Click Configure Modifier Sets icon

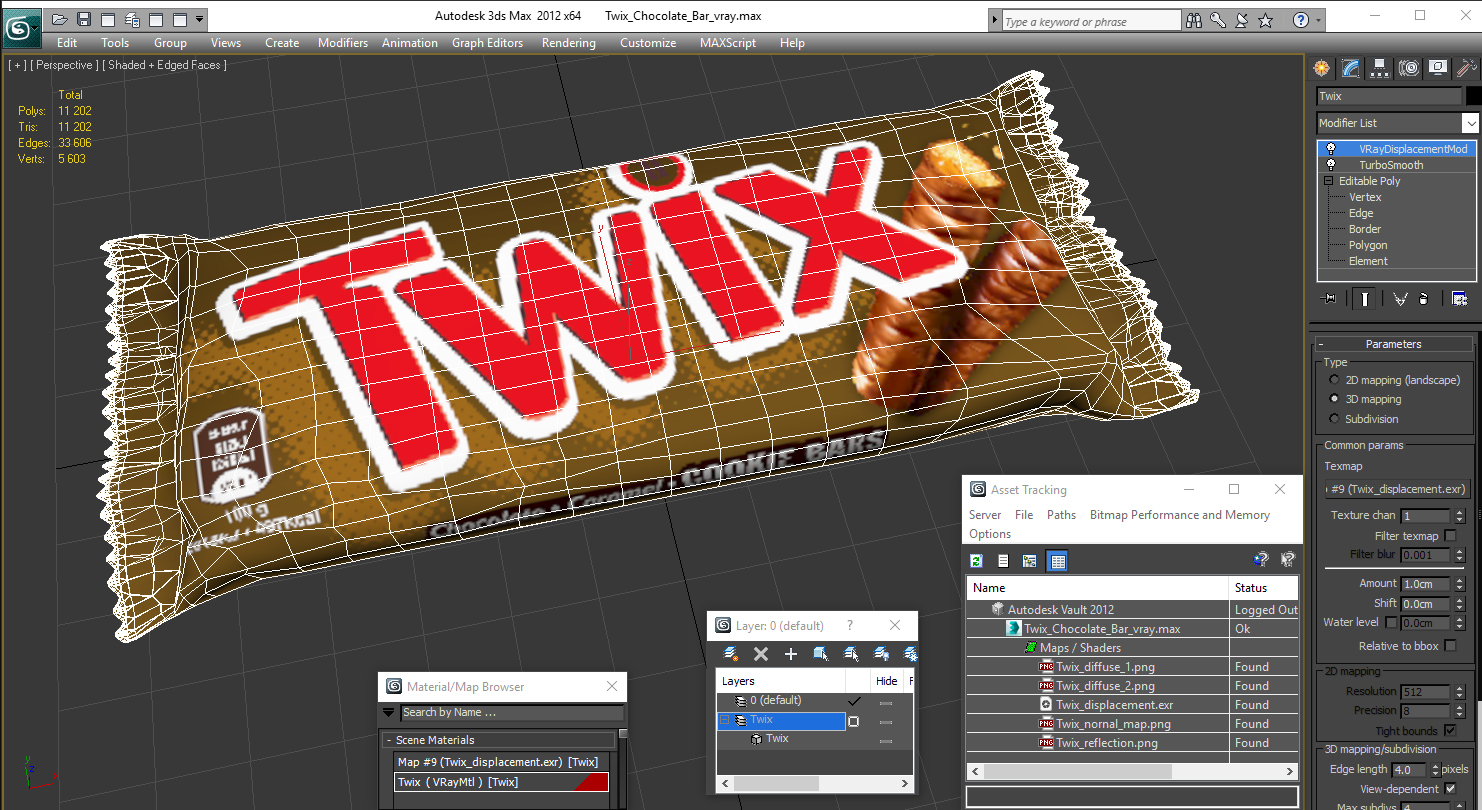point(1459,299)
